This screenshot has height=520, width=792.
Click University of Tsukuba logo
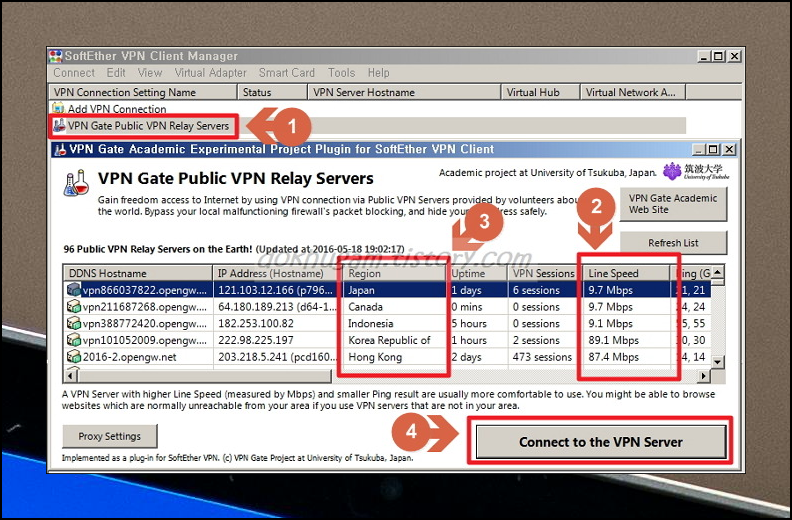[696, 171]
